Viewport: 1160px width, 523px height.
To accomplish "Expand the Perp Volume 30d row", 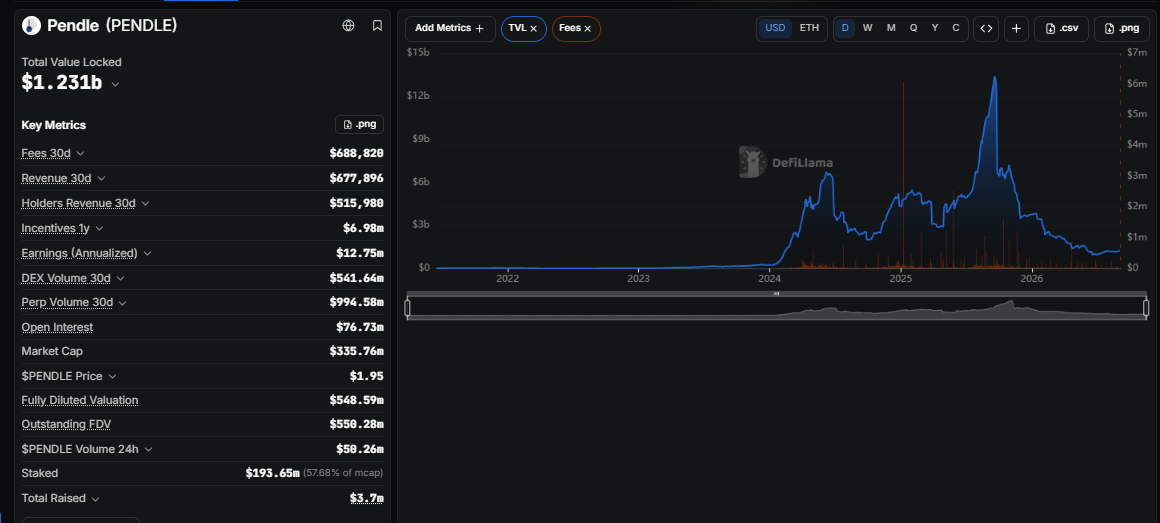I will point(123,303).
